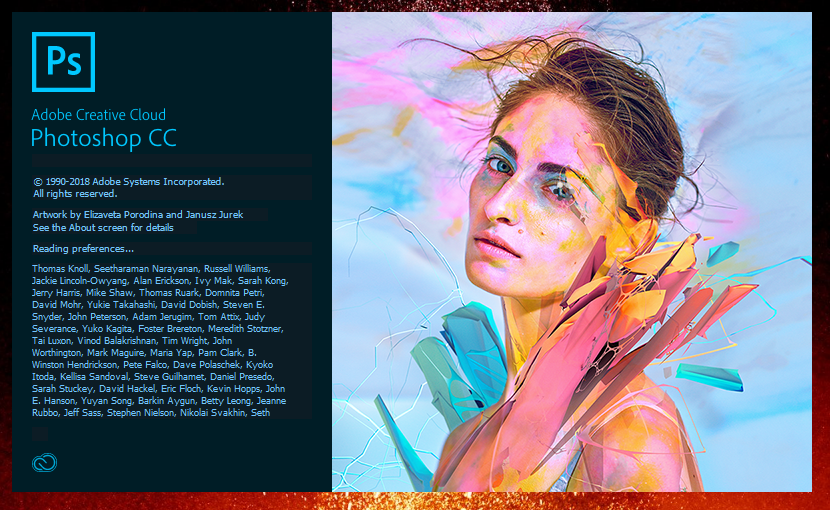The image size is (830, 510).
Task: Click the Creative Cloud logo icon
Action: (x=44, y=463)
